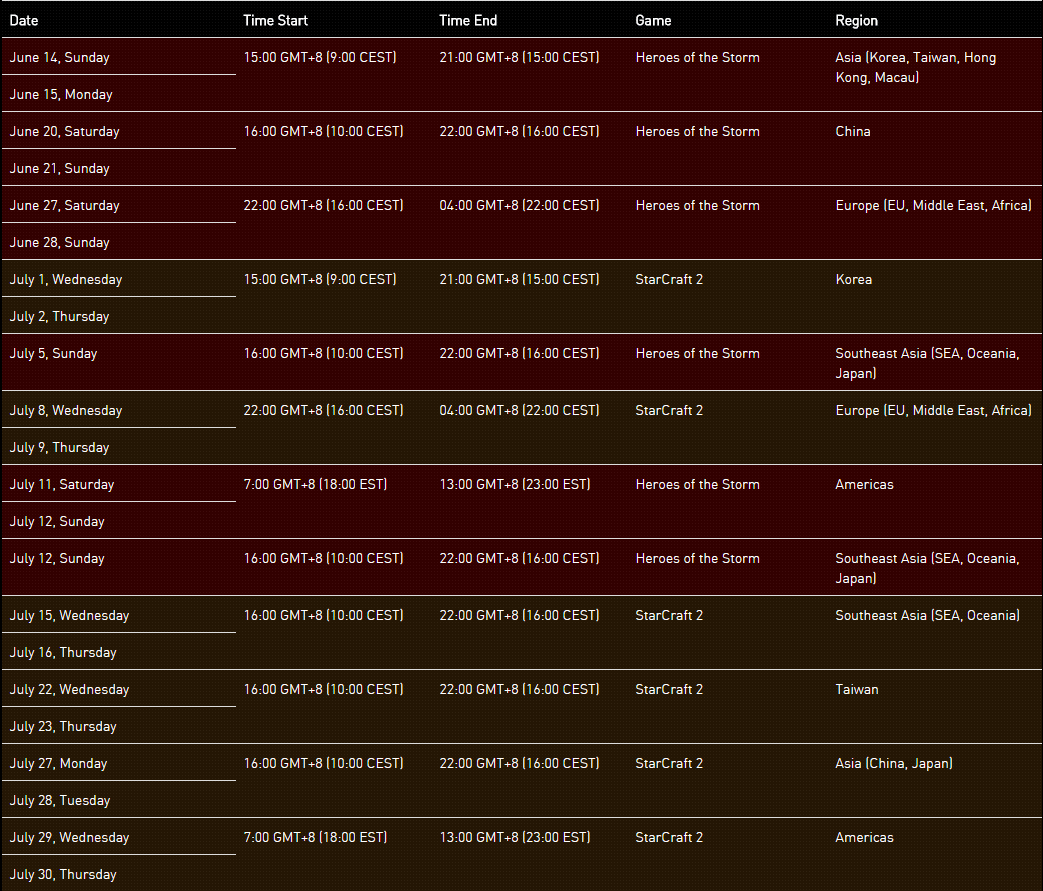This screenshot has width=1043, height=891.
Task: Click StarCraft 2 in the July 1 row
Action: pyautogui.click(x=669, y=279)
